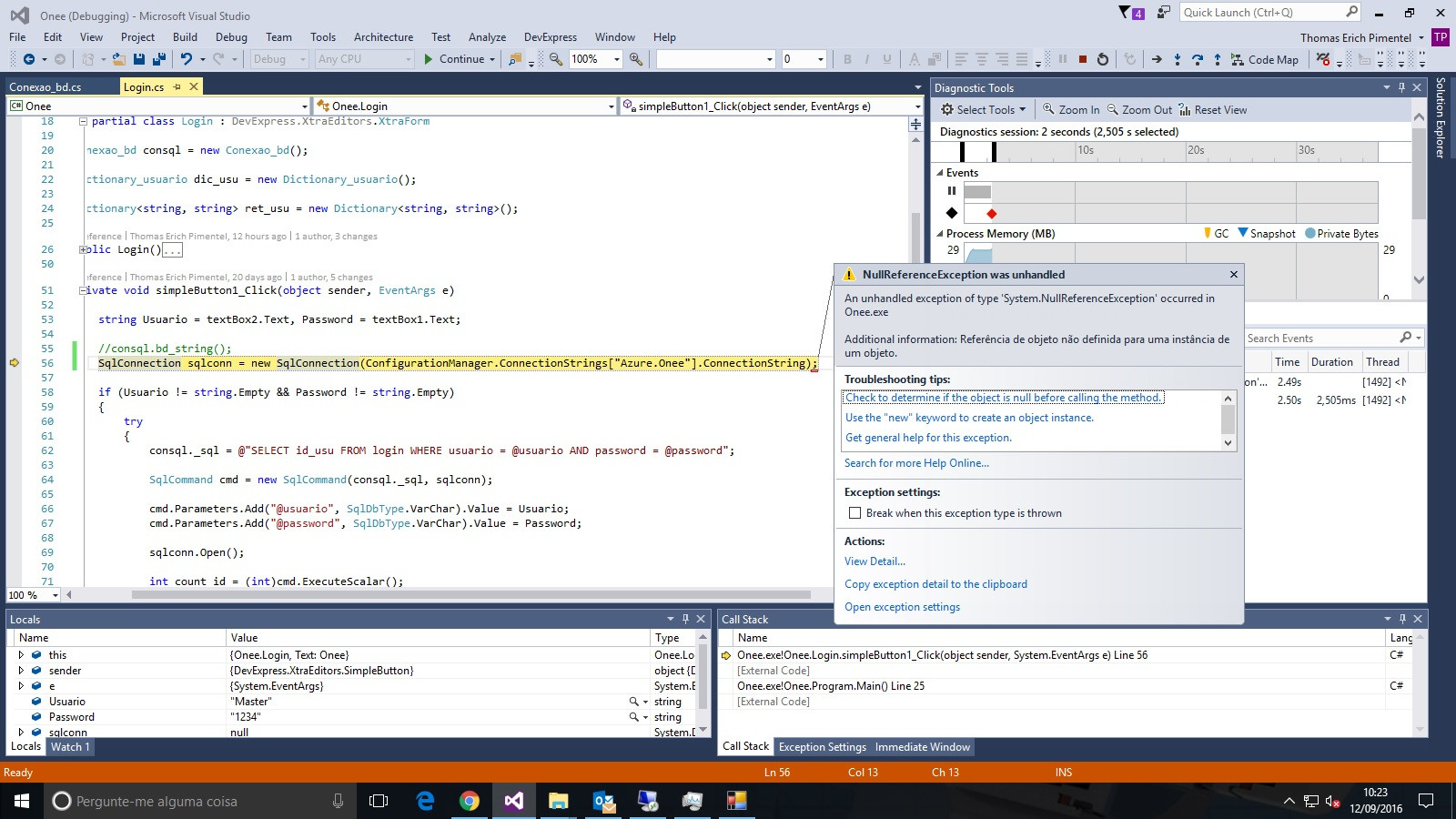This screenshot has width=1456, height=819.
Task: Open the DevExpress menu
Action: click(x=551, y=37)
